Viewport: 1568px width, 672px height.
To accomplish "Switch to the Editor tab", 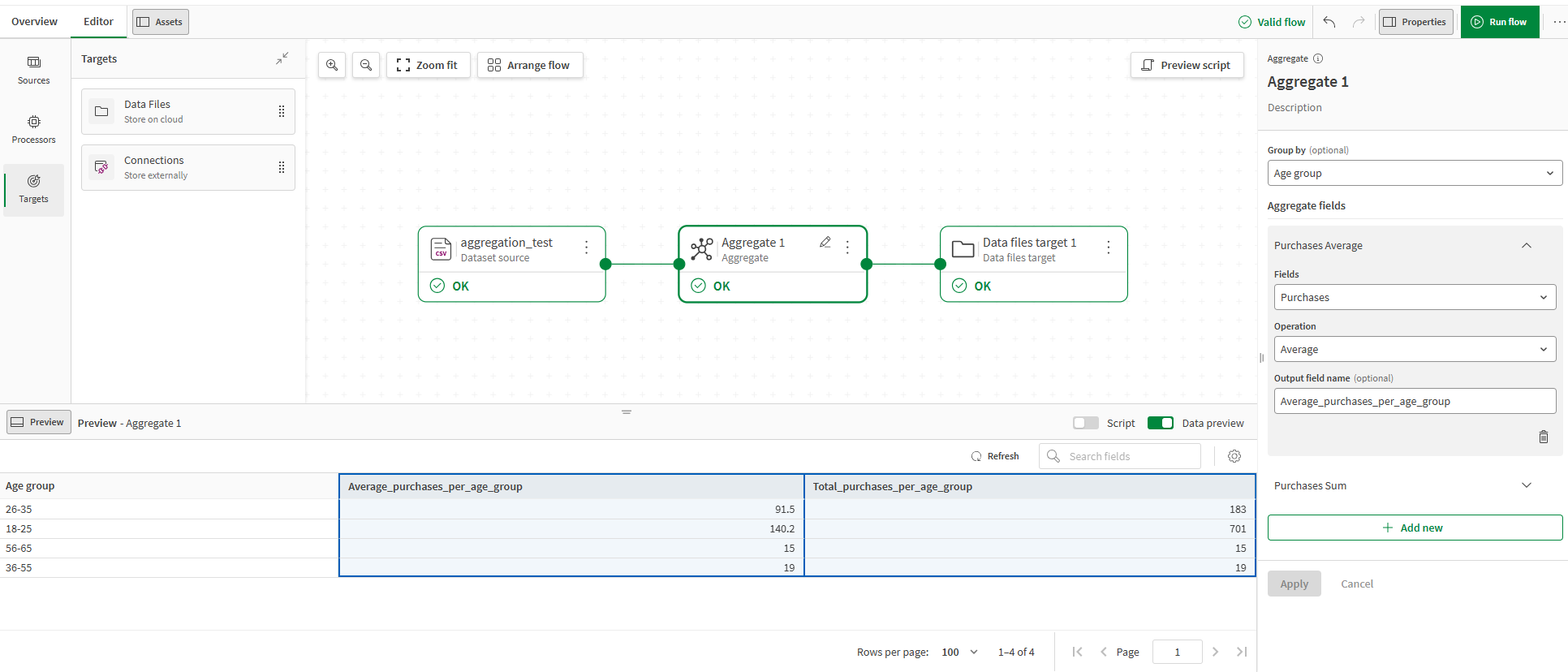I will pos(98,22).
